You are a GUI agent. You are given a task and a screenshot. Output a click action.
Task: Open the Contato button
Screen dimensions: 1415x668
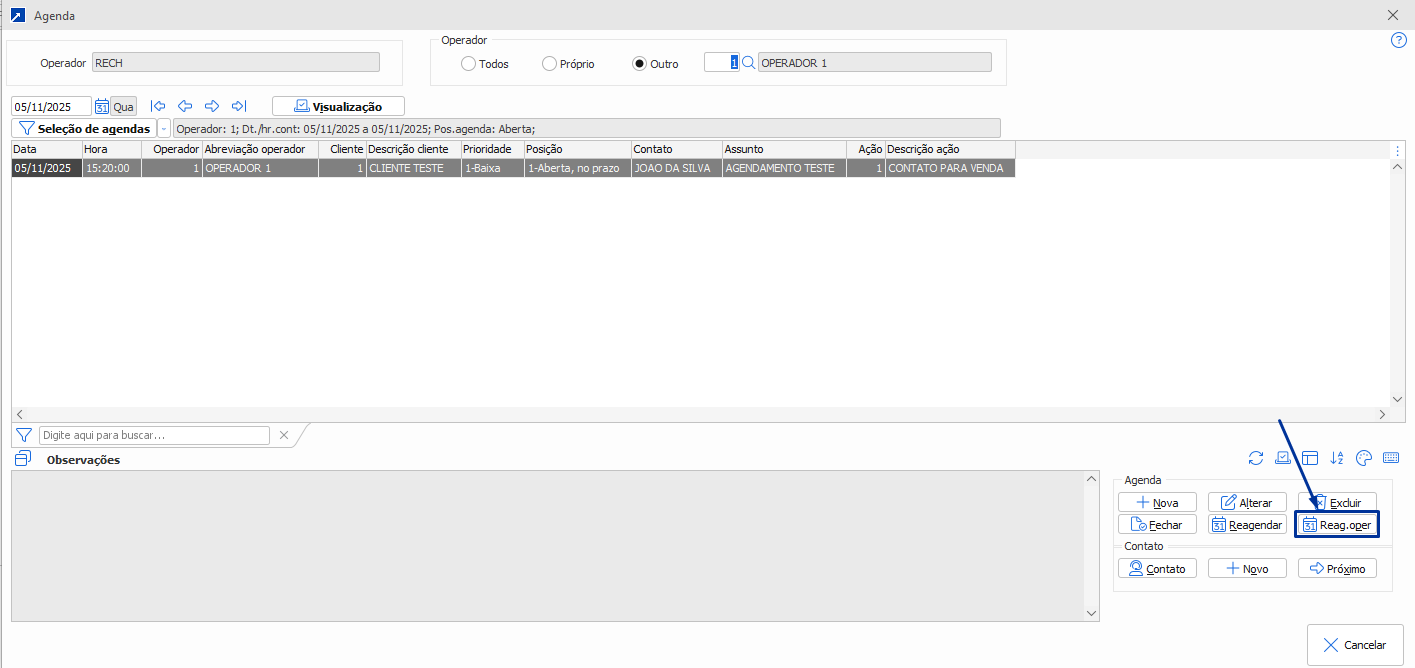coord(1157,568)
